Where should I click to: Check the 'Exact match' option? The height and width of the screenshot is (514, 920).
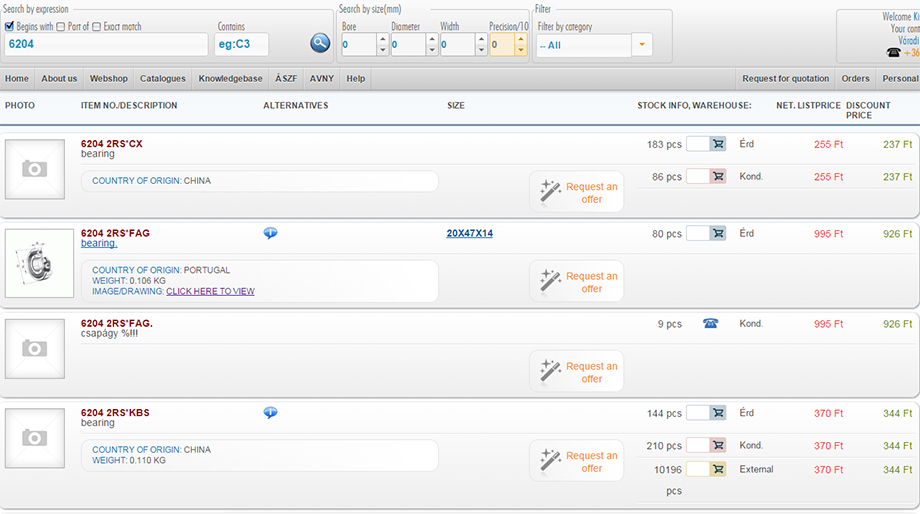point(96,27)
